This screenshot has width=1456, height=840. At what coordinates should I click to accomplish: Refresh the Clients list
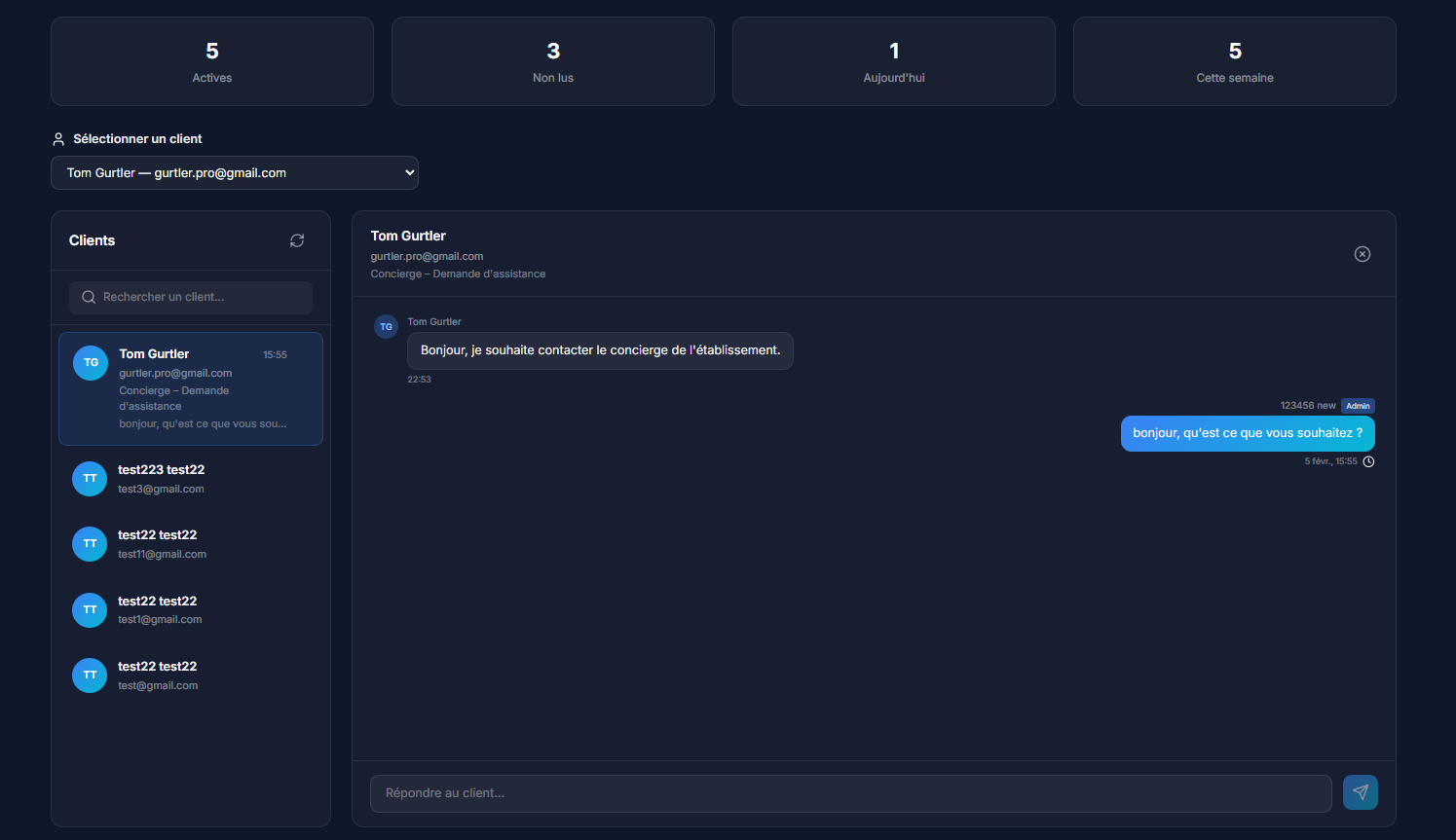pyautogui.click(x=297, y=240)
